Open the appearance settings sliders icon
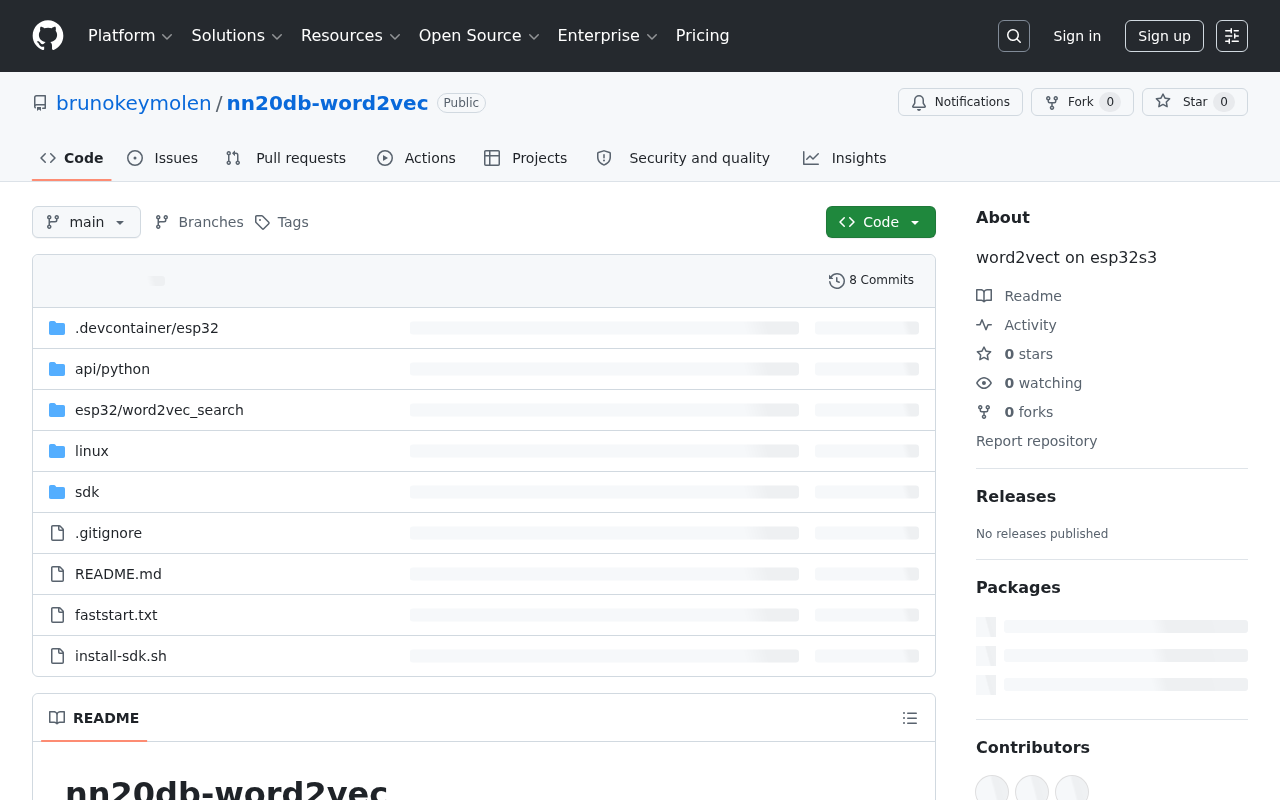Screen dimensions: 1280x800 [1232, 36]
